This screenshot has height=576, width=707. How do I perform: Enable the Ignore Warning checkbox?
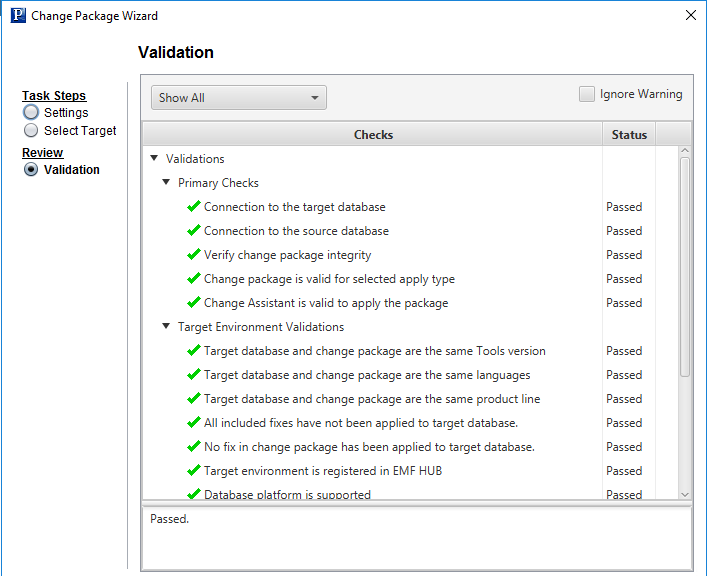click(x=587, y=94)
